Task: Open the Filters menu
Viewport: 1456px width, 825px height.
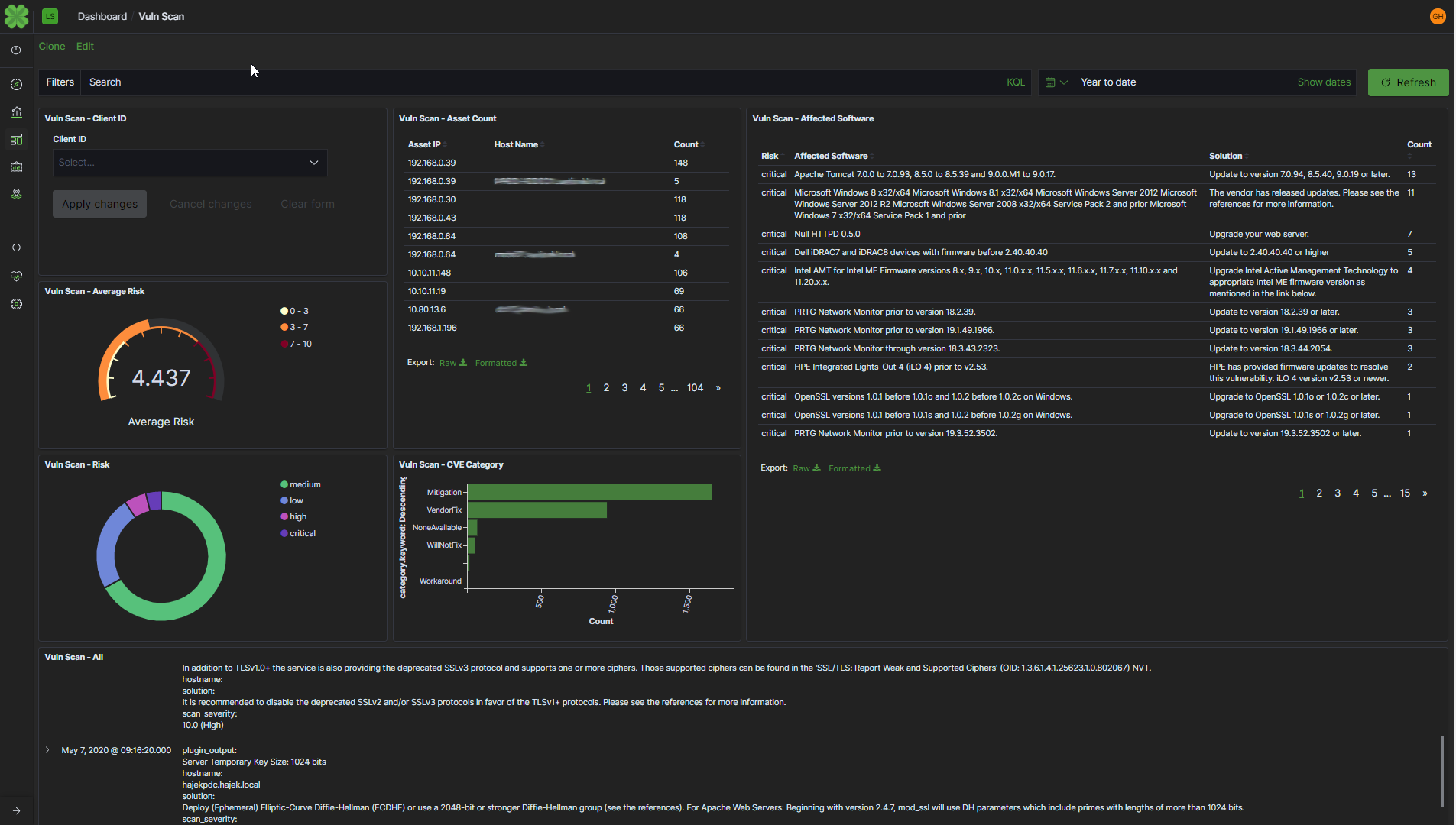Action: [60, 82]
